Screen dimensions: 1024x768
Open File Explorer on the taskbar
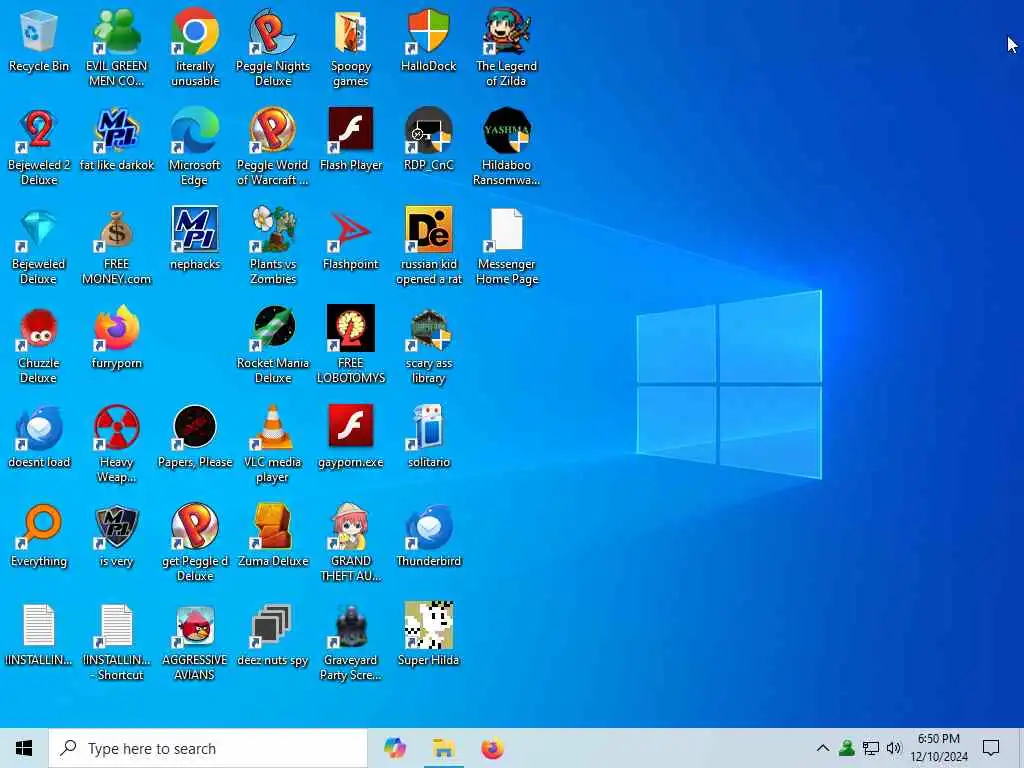(443, 748)
